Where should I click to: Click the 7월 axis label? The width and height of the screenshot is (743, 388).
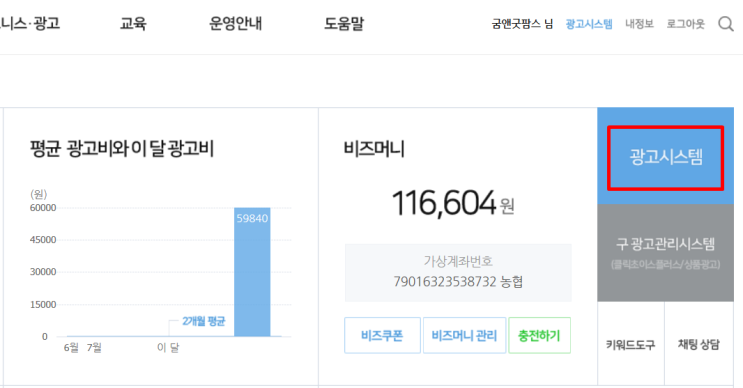pos(94,348)
